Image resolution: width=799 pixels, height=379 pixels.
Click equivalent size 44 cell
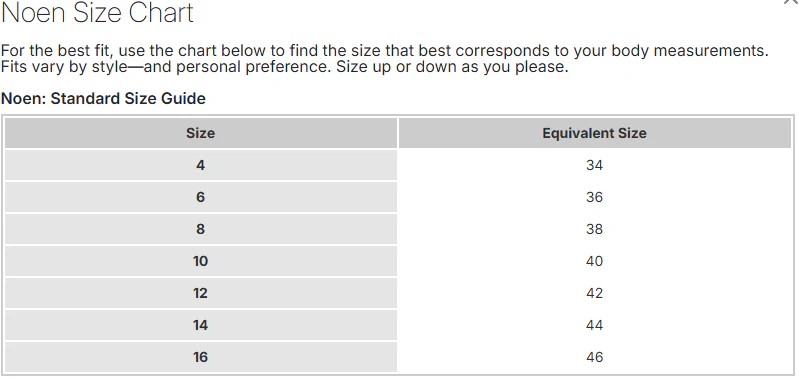[594, 325]
